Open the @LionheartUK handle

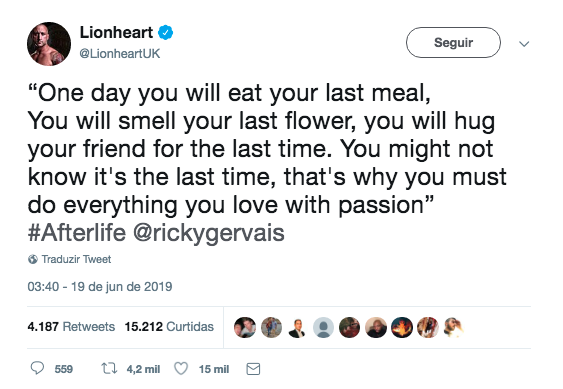120,54
